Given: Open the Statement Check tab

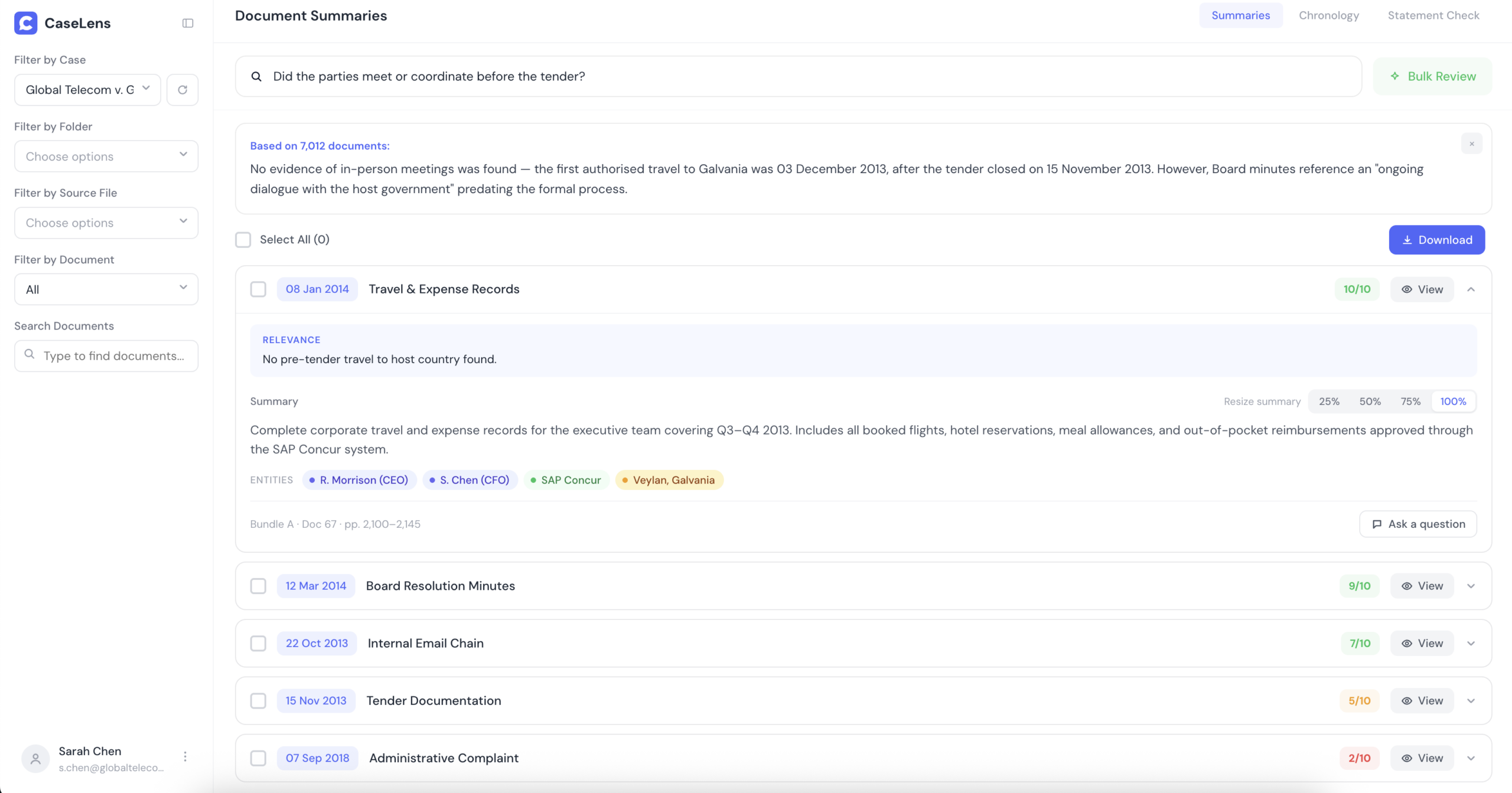Looking at the screenshot, I should pyautogui.click(x=1433, y=15).
